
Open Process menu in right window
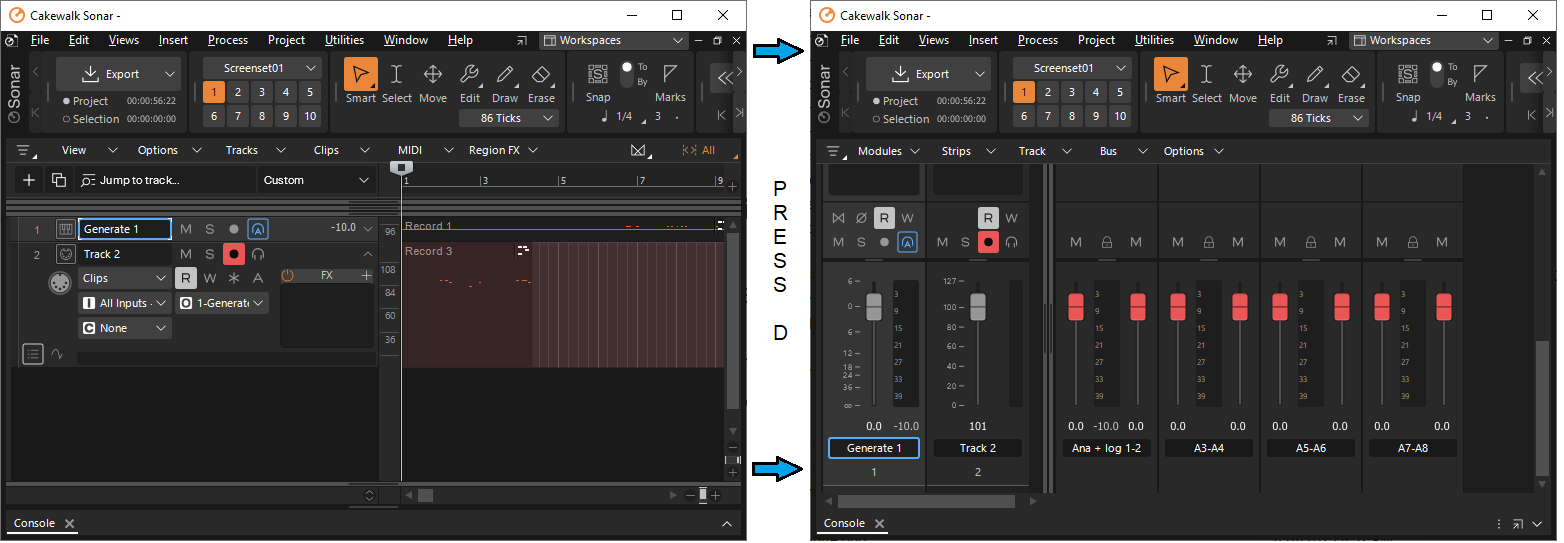point(1038,40)
